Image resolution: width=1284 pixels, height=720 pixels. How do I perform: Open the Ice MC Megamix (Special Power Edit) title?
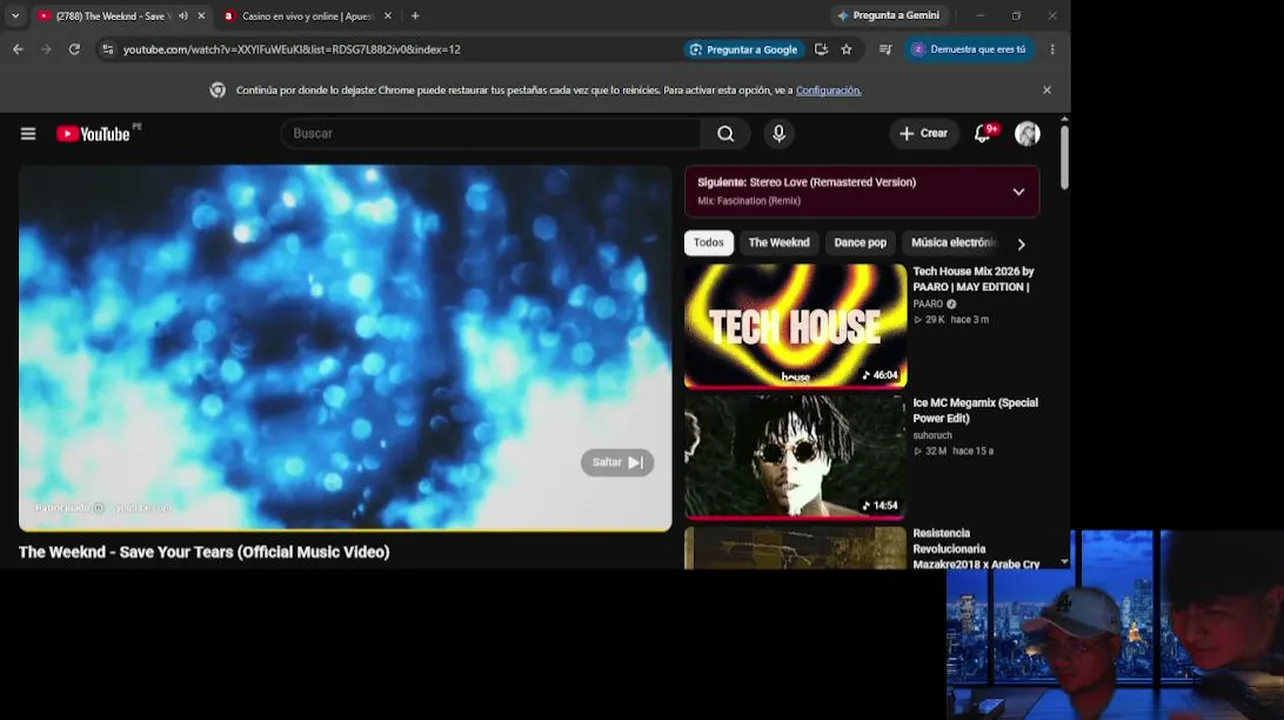(x=975, y=410)
